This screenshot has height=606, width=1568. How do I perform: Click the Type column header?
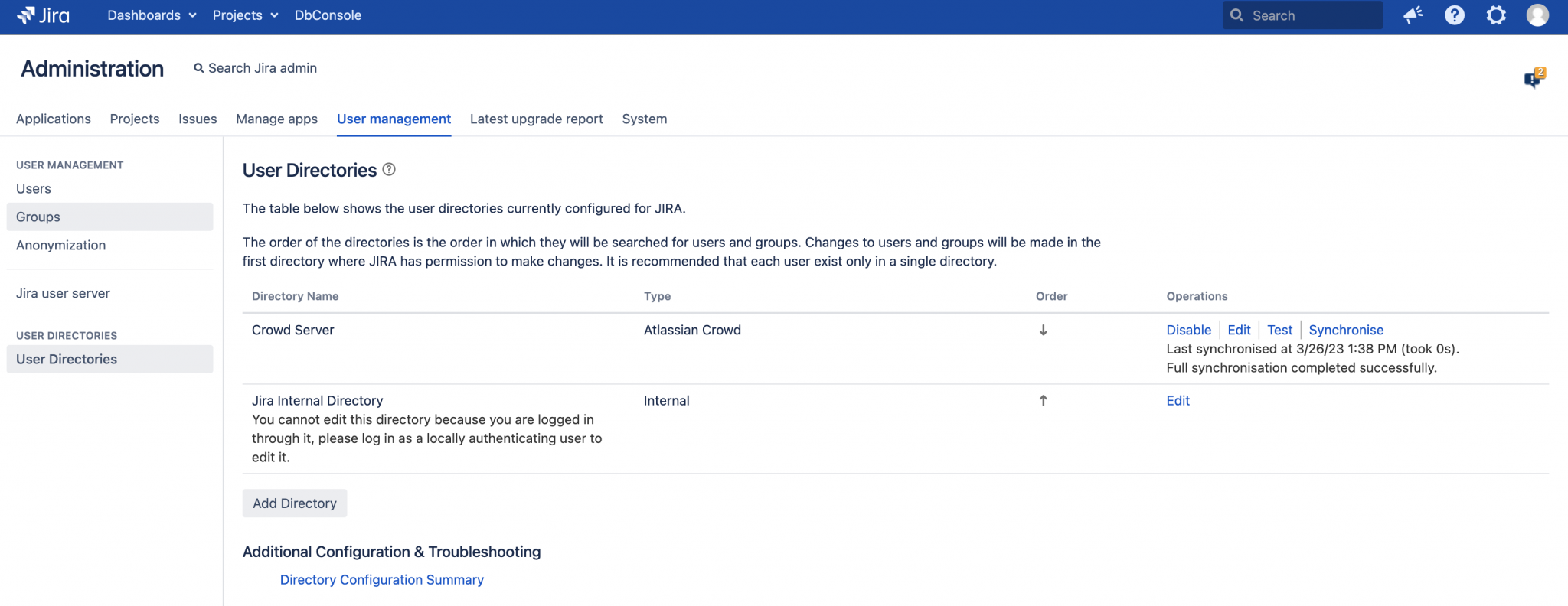coord(657,296)
